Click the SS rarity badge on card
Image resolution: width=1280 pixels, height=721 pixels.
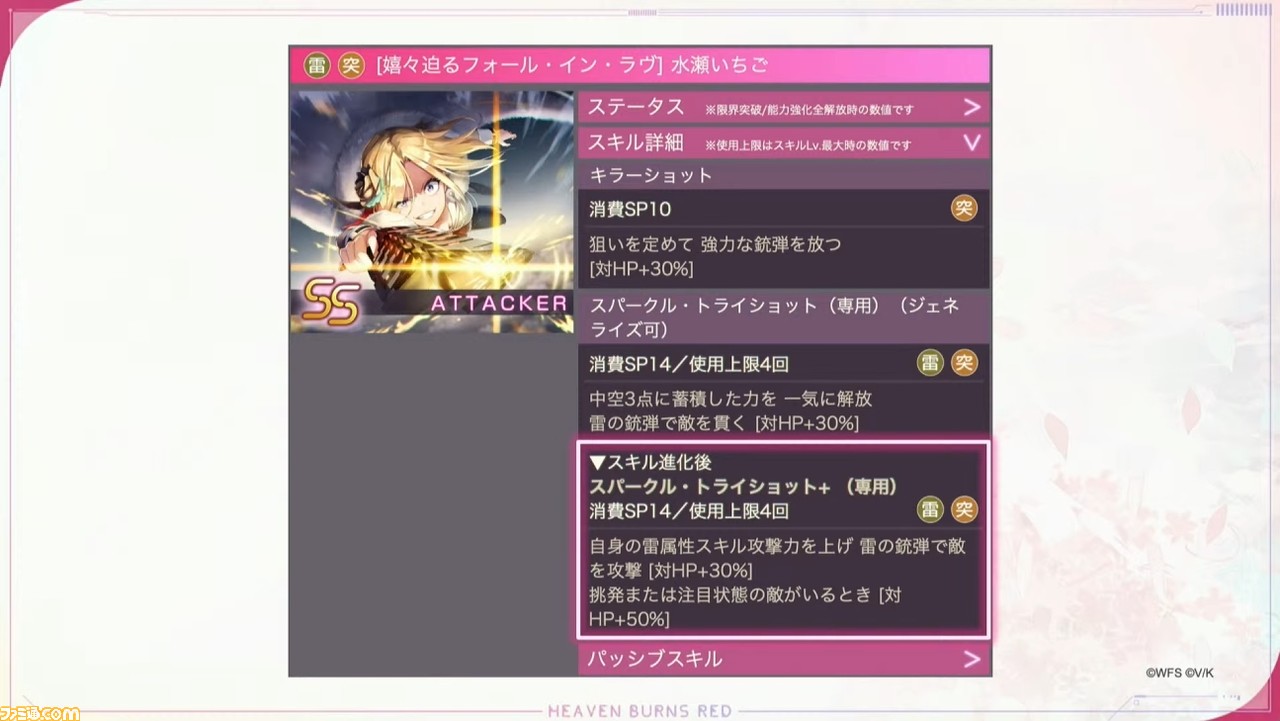coord(330,301)
